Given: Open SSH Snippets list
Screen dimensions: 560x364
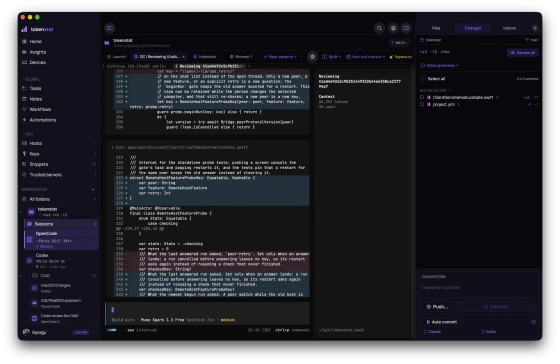Looking at the screenshot, I should [39, 164].
